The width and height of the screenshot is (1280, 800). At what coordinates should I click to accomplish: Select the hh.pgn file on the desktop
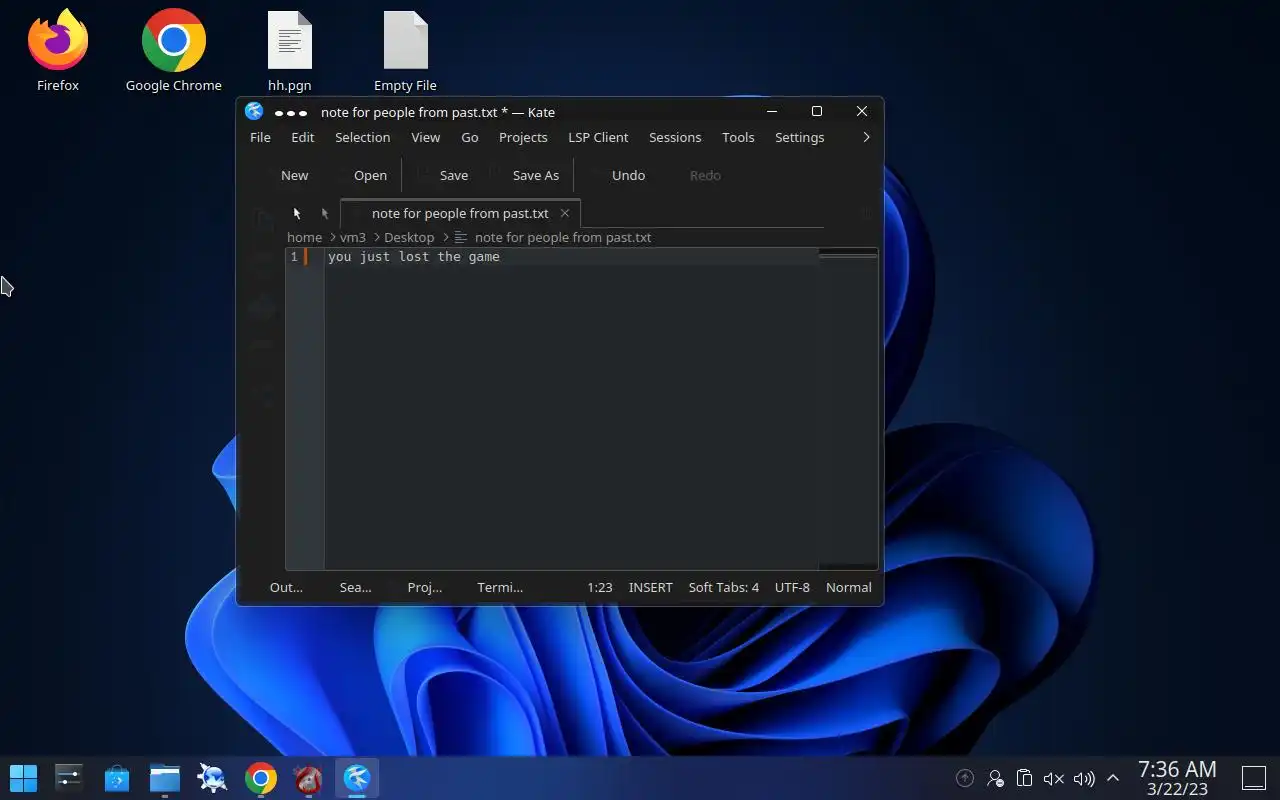pyautogui.click(x=290, y=52)
